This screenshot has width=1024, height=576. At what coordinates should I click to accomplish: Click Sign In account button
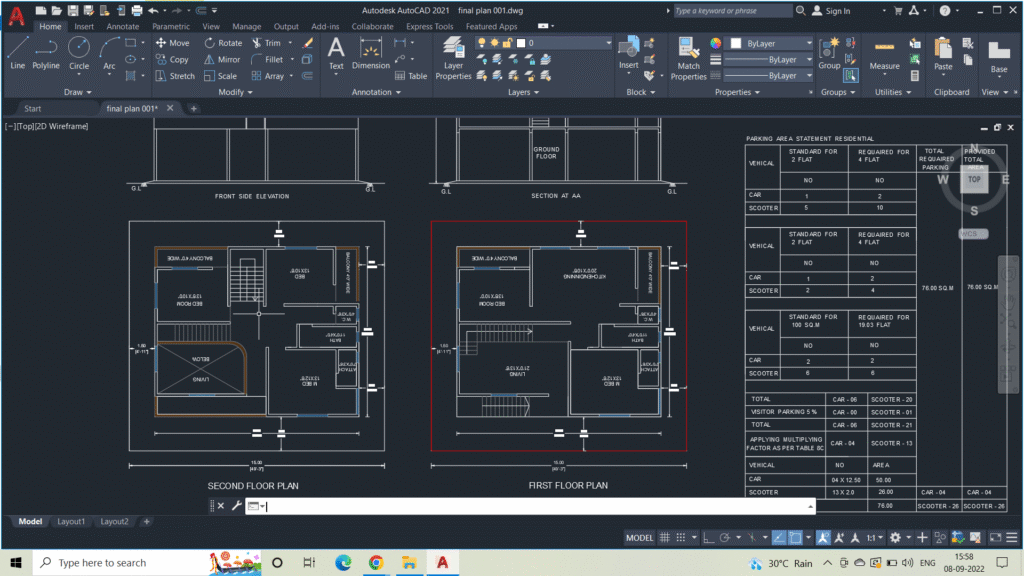coord(831,10)
